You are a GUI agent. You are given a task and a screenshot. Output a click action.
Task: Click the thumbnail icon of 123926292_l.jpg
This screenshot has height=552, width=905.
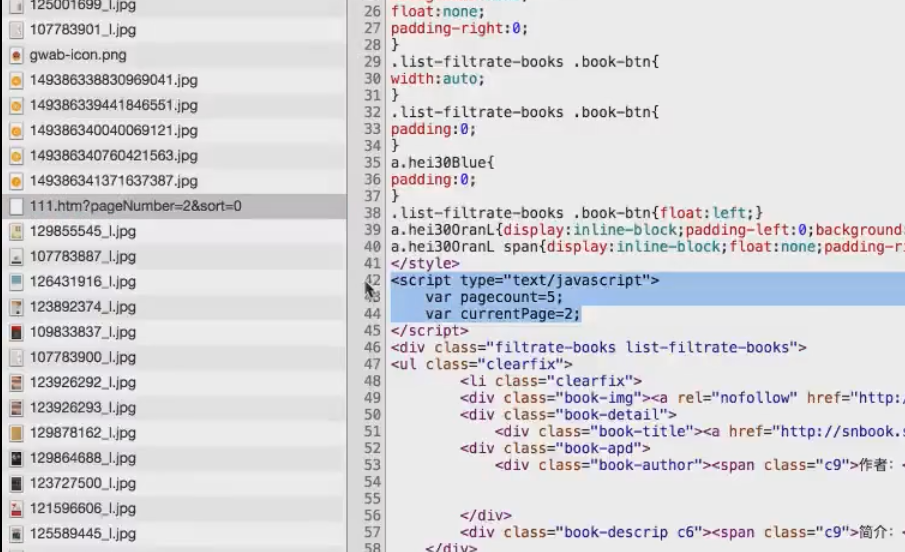(17, 383)
